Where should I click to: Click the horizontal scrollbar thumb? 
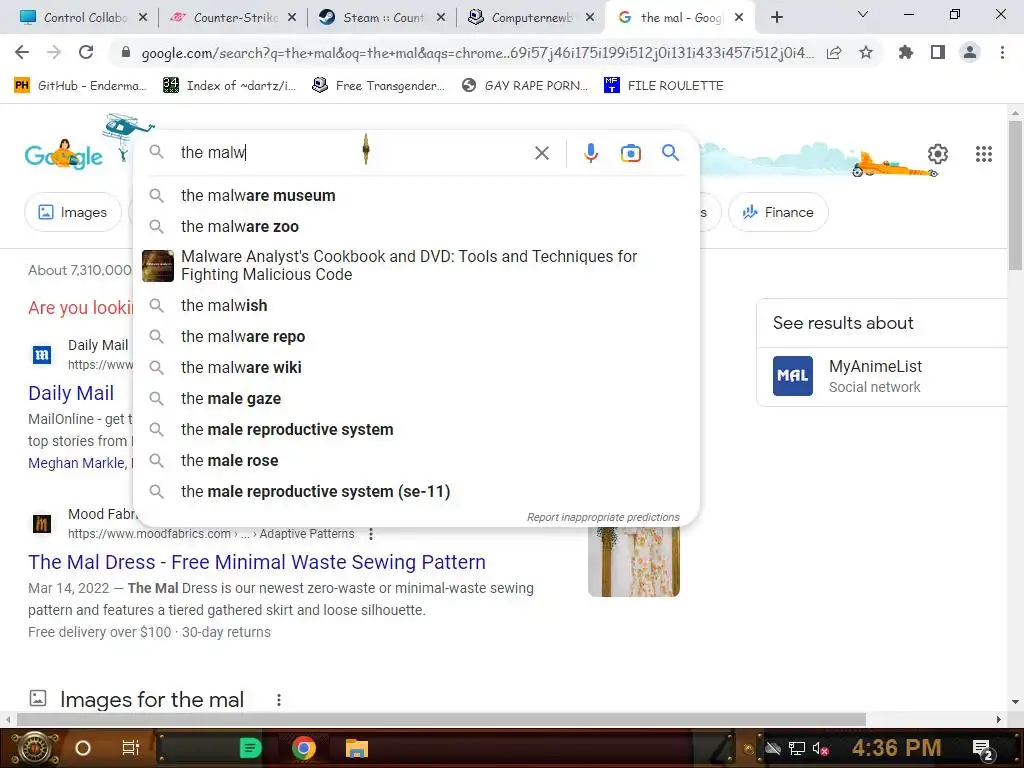click(441, 719)
